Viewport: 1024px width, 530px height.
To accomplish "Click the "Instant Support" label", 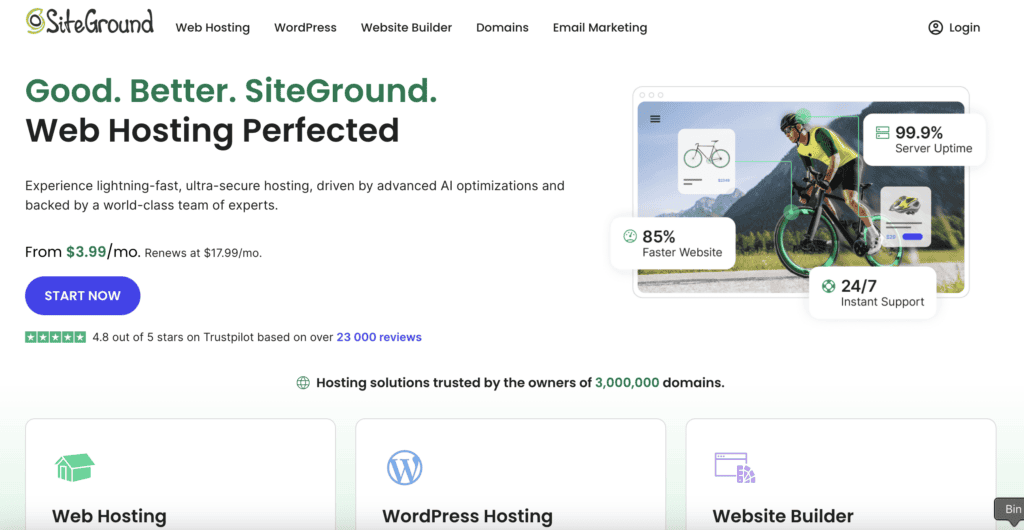I will 882,302.
